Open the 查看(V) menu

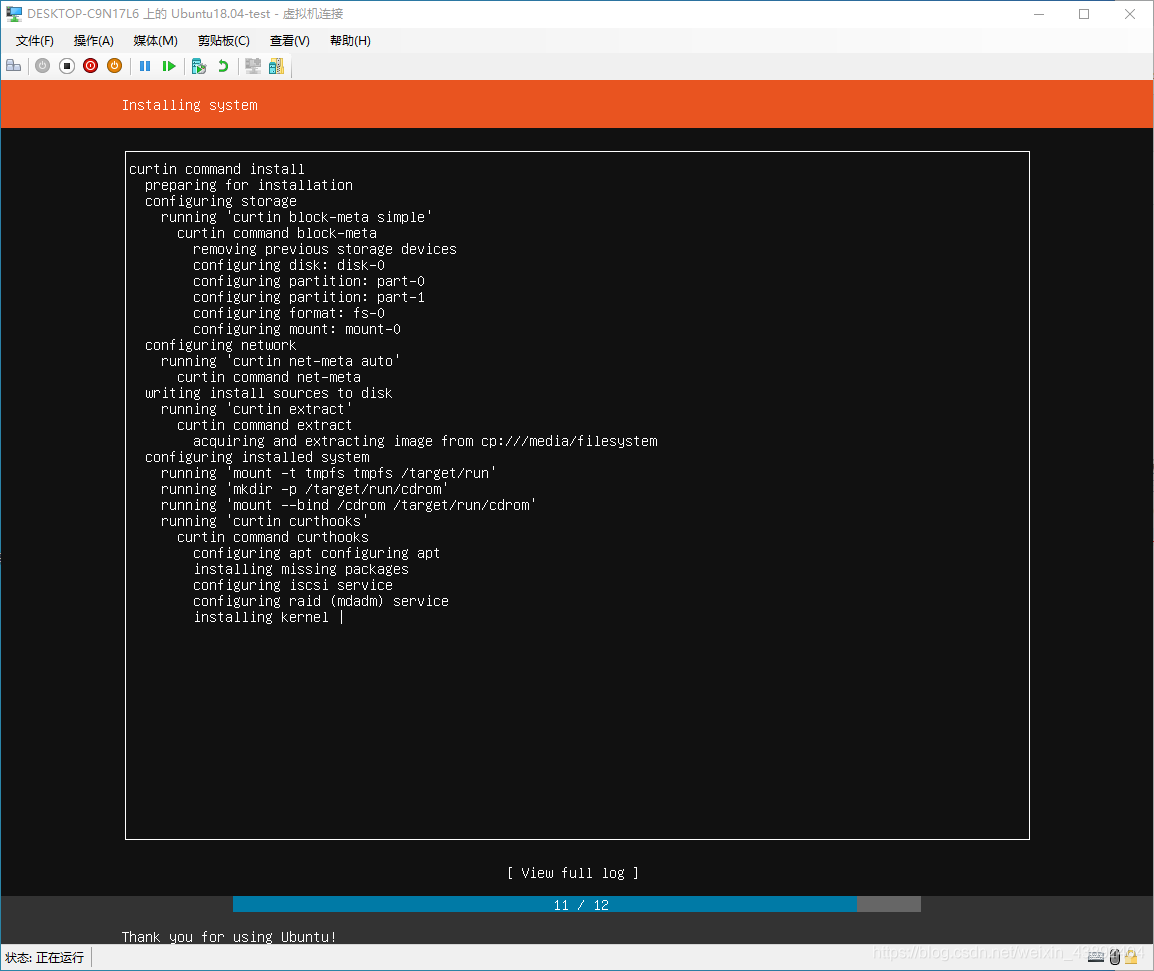coord(290,41)
